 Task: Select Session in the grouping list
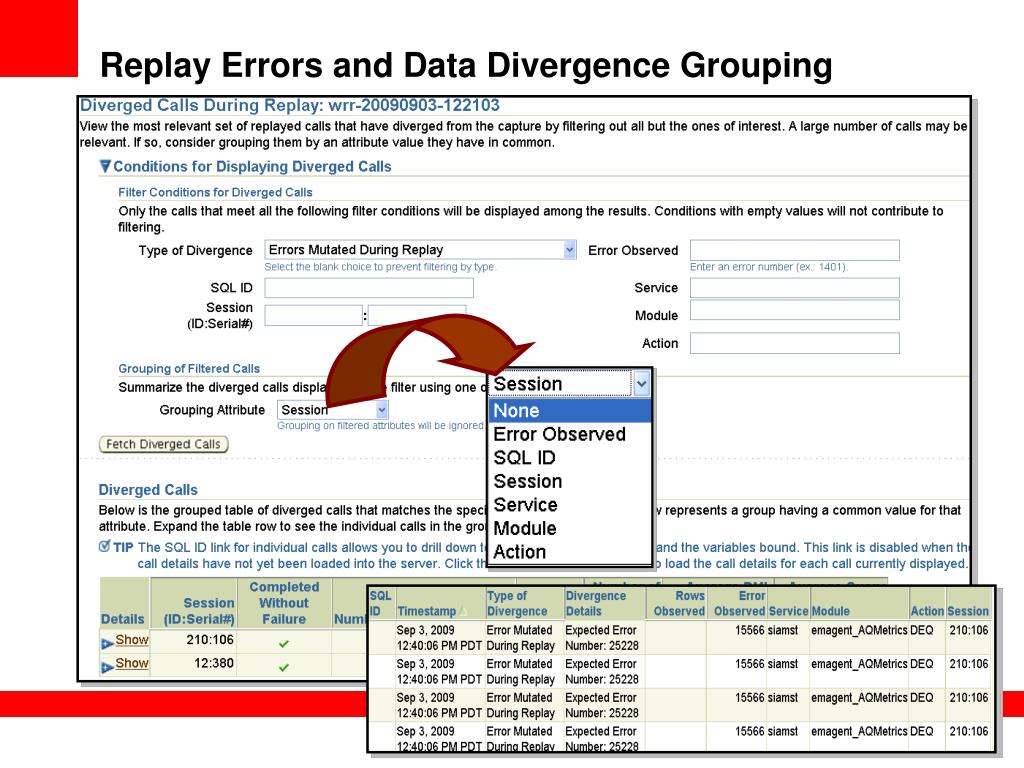coord(570,481)
